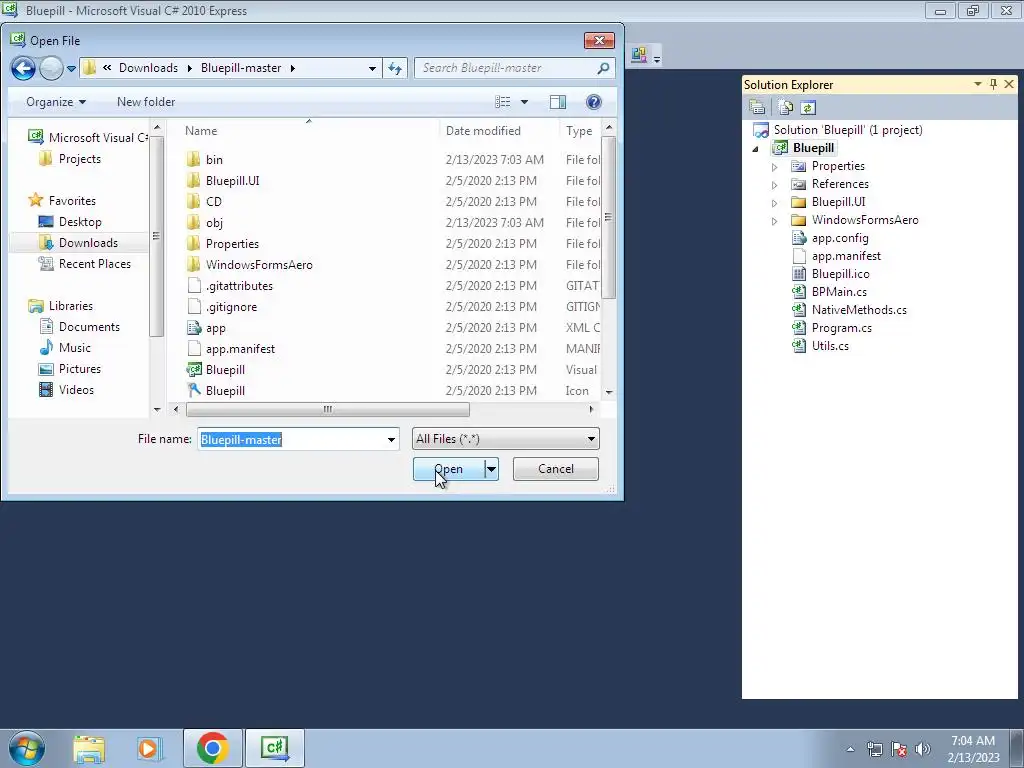1024x768 pixels.
Task: Expand Properties node in Solution Explorer
Action: point(775,167)
